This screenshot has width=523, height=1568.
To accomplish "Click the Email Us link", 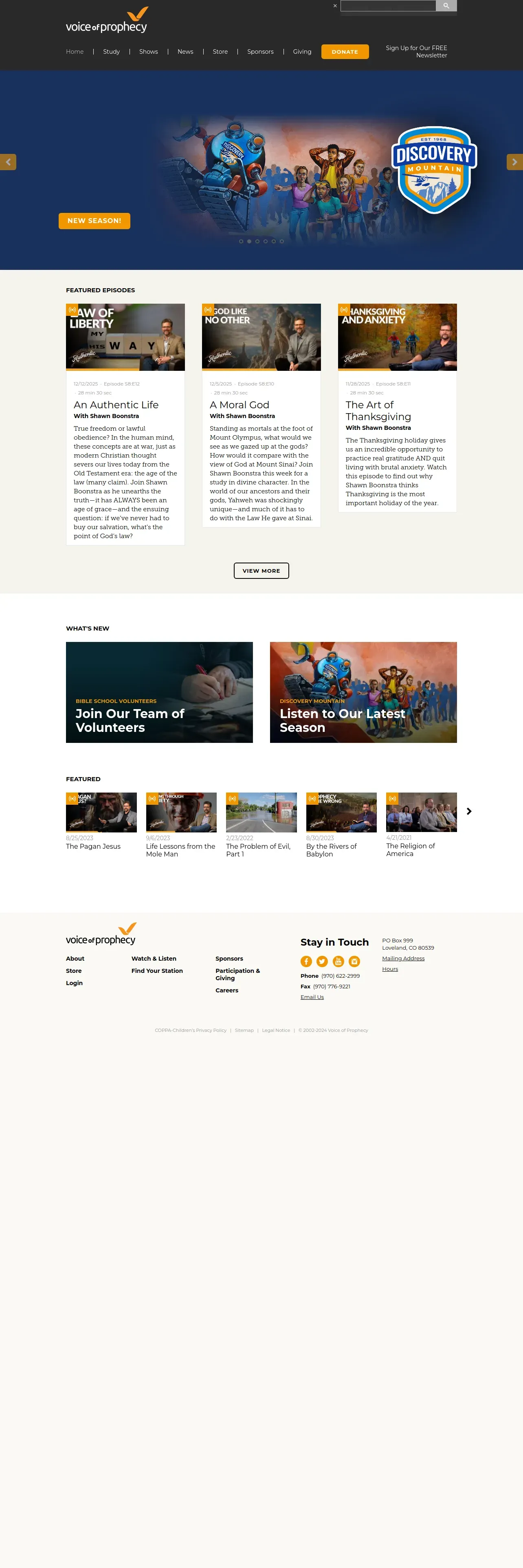I will point(312,997).
